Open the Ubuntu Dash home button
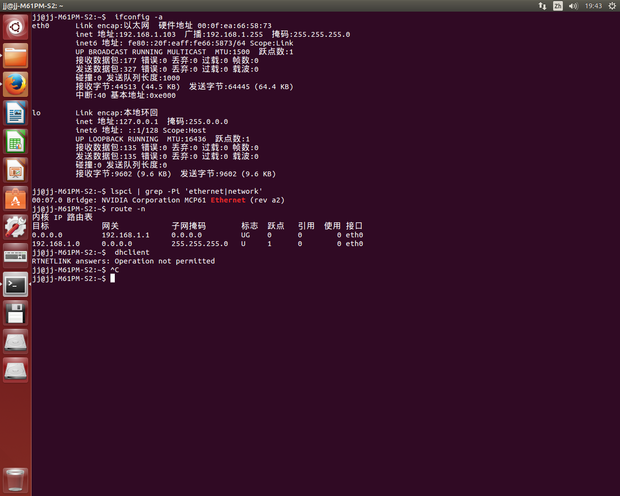The height and width of the screenshot is (496, 620). click(15, 26)
